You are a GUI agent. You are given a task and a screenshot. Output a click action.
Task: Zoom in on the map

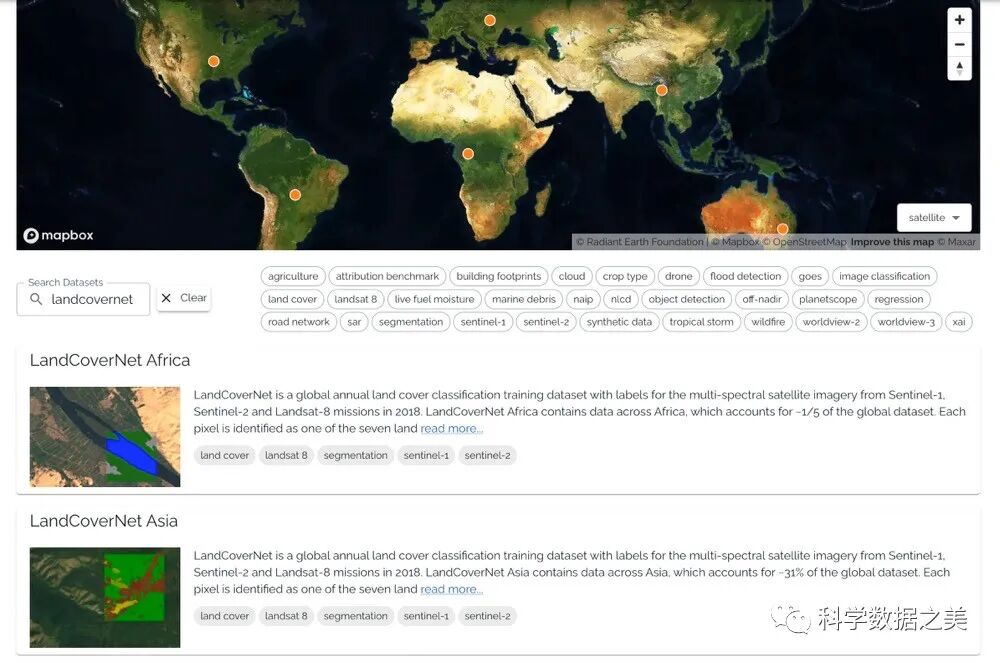pos(959,20)
